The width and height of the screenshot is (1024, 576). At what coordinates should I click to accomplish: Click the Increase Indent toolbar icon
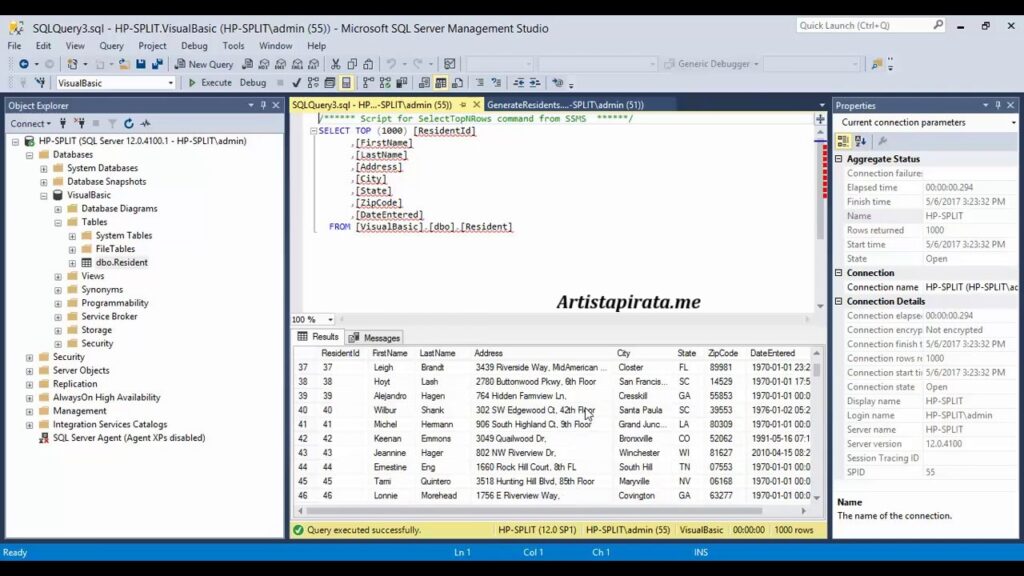point(535,83)
